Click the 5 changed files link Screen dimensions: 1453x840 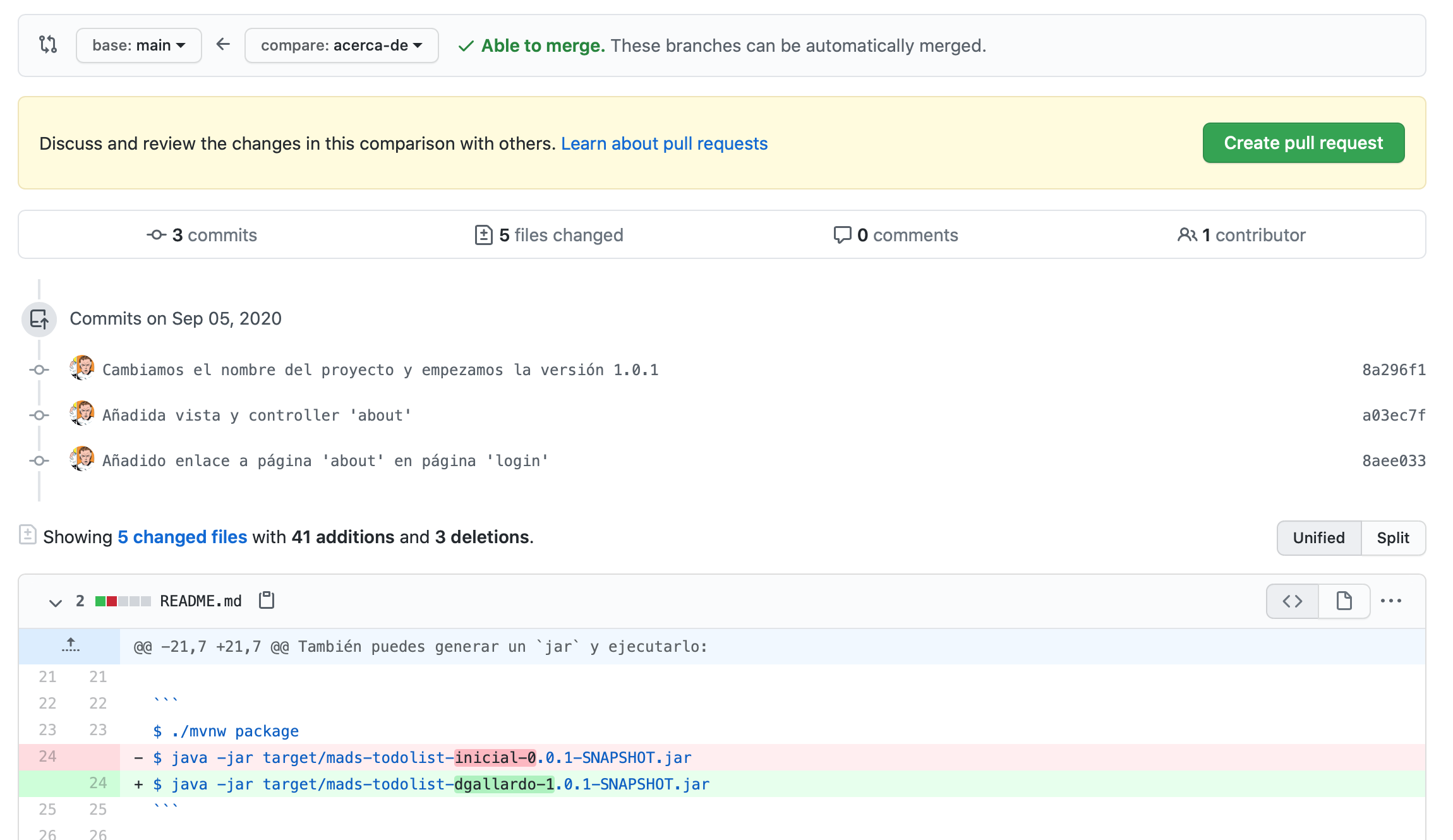coord(182,537)
